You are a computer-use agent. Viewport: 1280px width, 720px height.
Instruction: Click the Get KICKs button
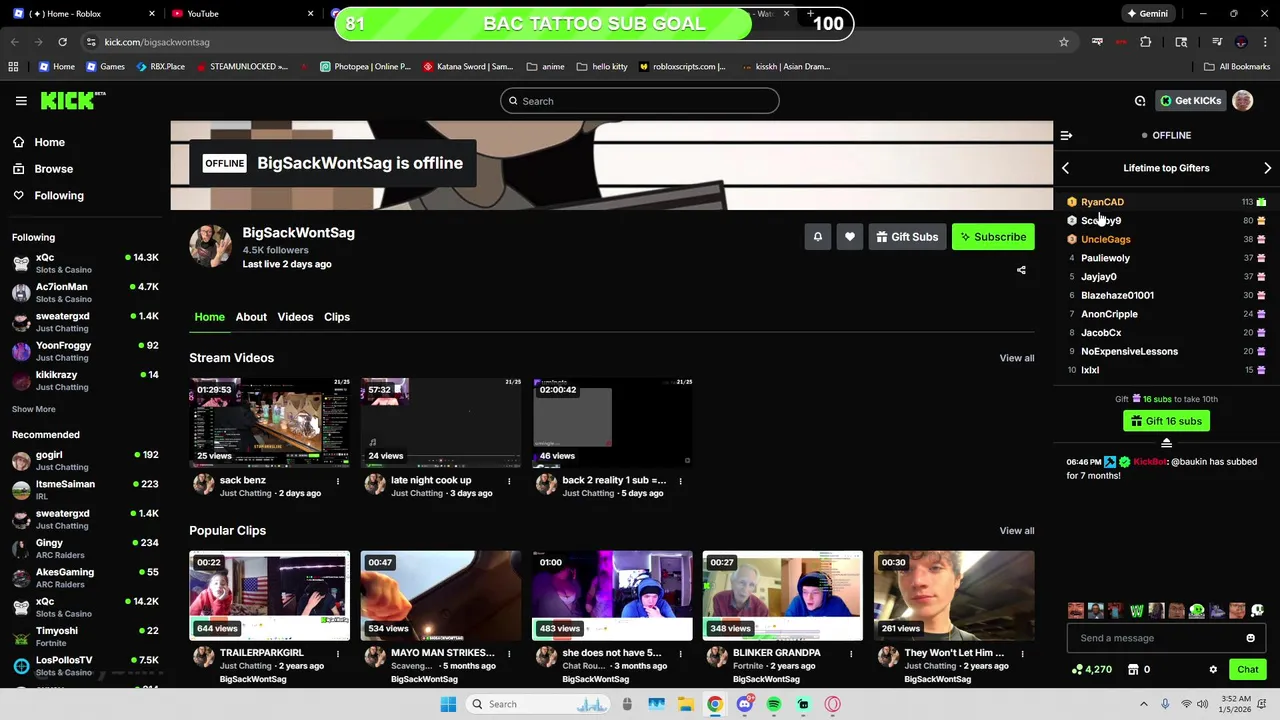(1190, 101)
